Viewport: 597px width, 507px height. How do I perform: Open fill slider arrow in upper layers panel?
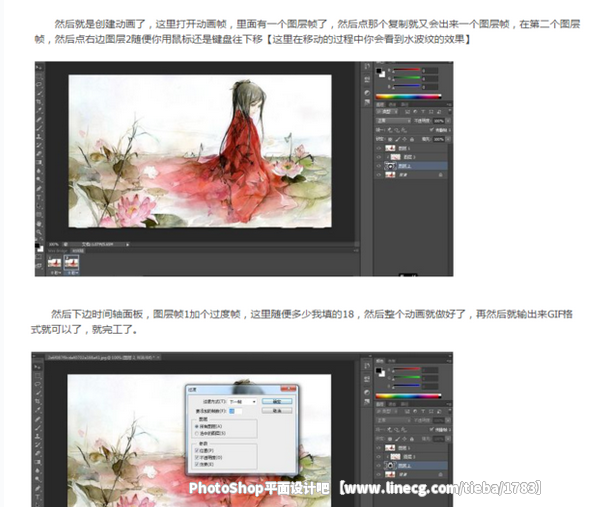coord(448,139)
